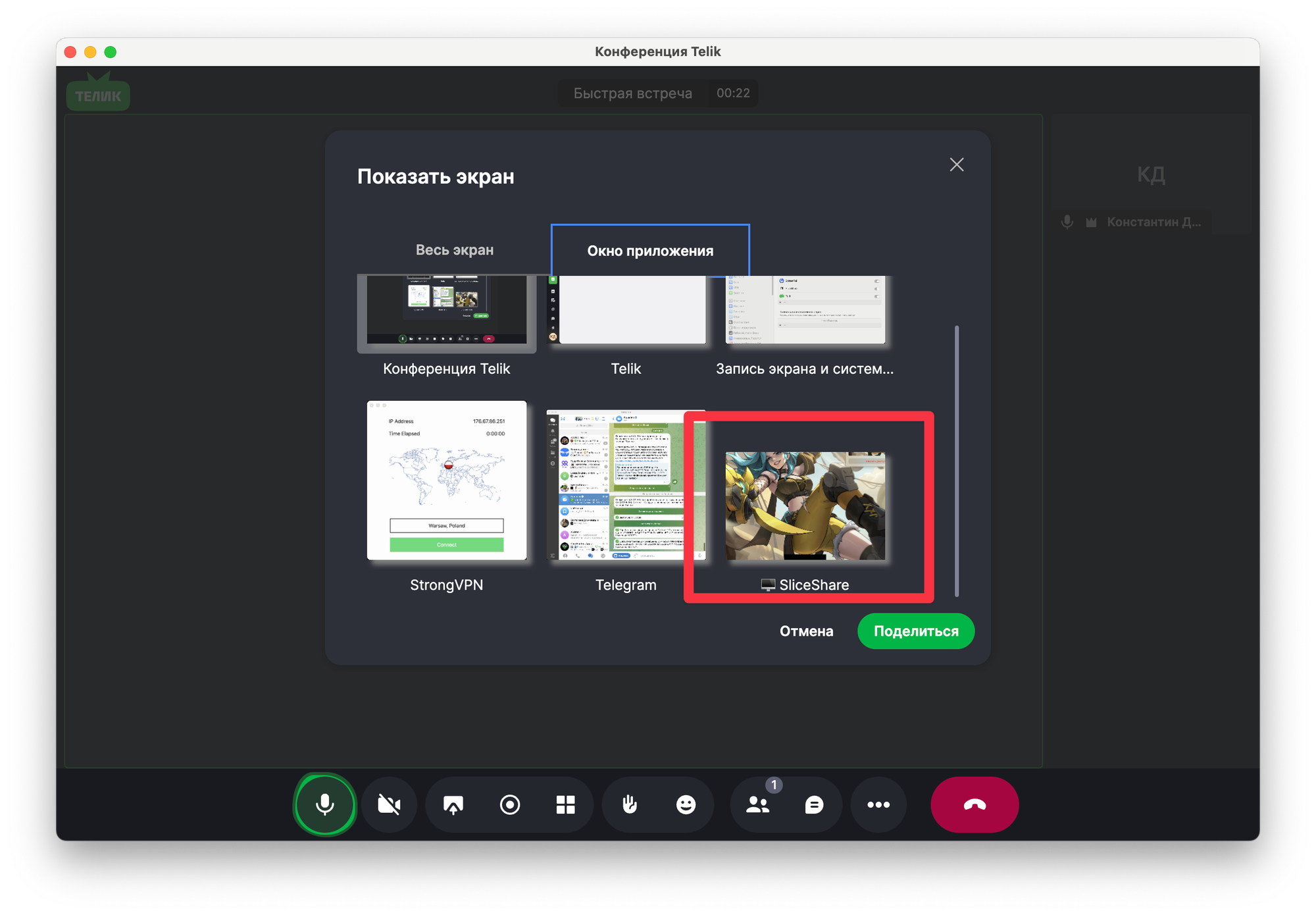This screenshot has width=1316, height=915.
Task: Click the window list vertical scrollbar
Action: 956,461
